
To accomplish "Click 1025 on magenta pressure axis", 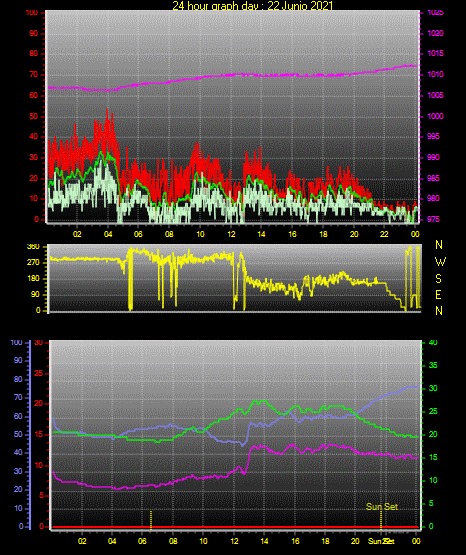I will 435,12.
